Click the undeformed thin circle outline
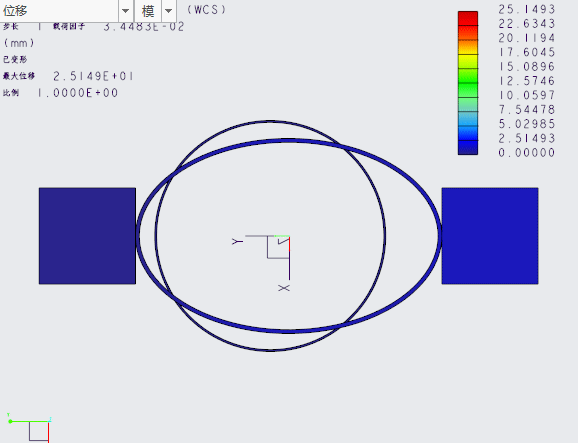Screen dimensions: 578x443 point(270,121)
